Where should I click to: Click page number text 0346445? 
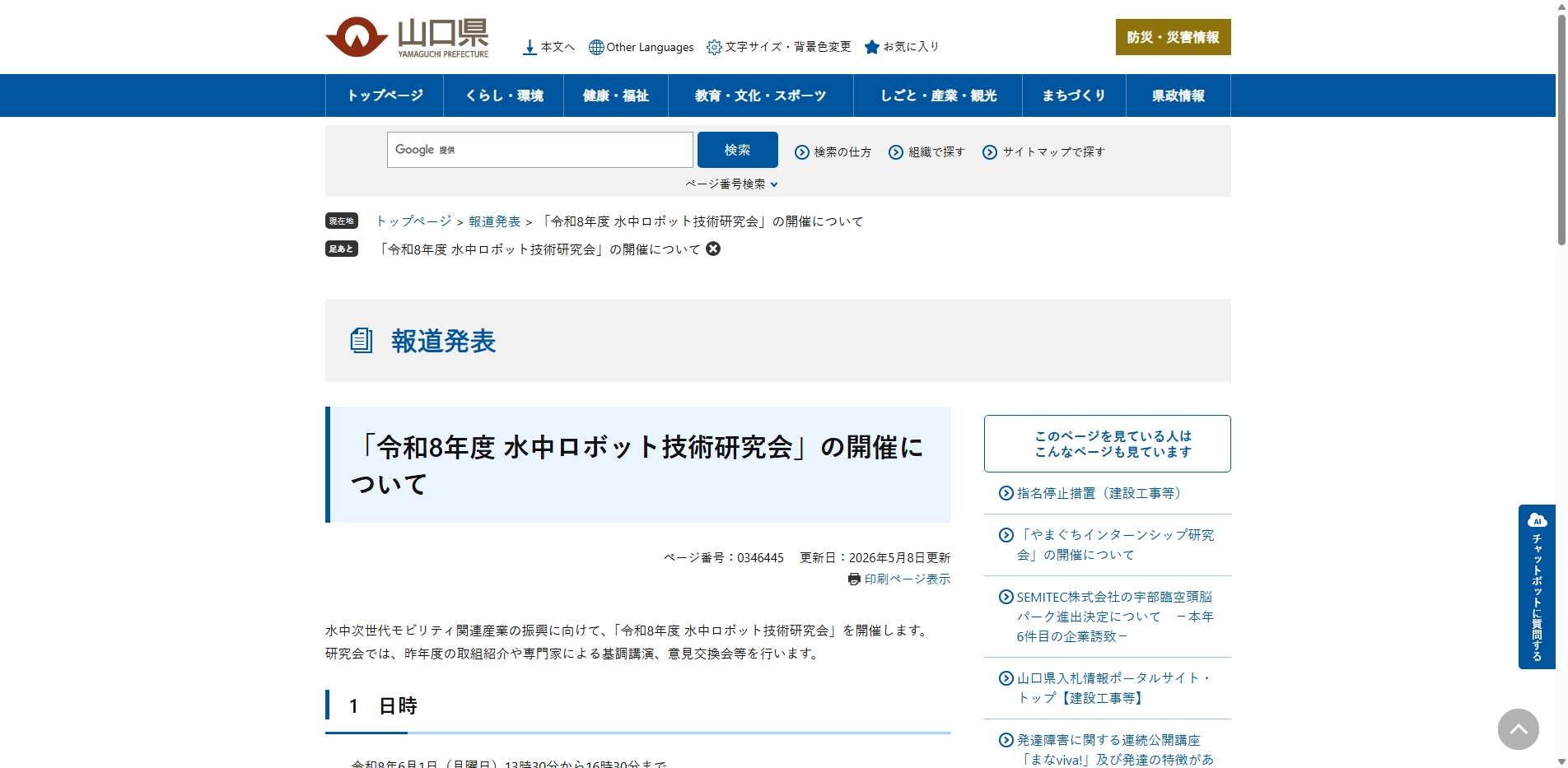point(760,558)
